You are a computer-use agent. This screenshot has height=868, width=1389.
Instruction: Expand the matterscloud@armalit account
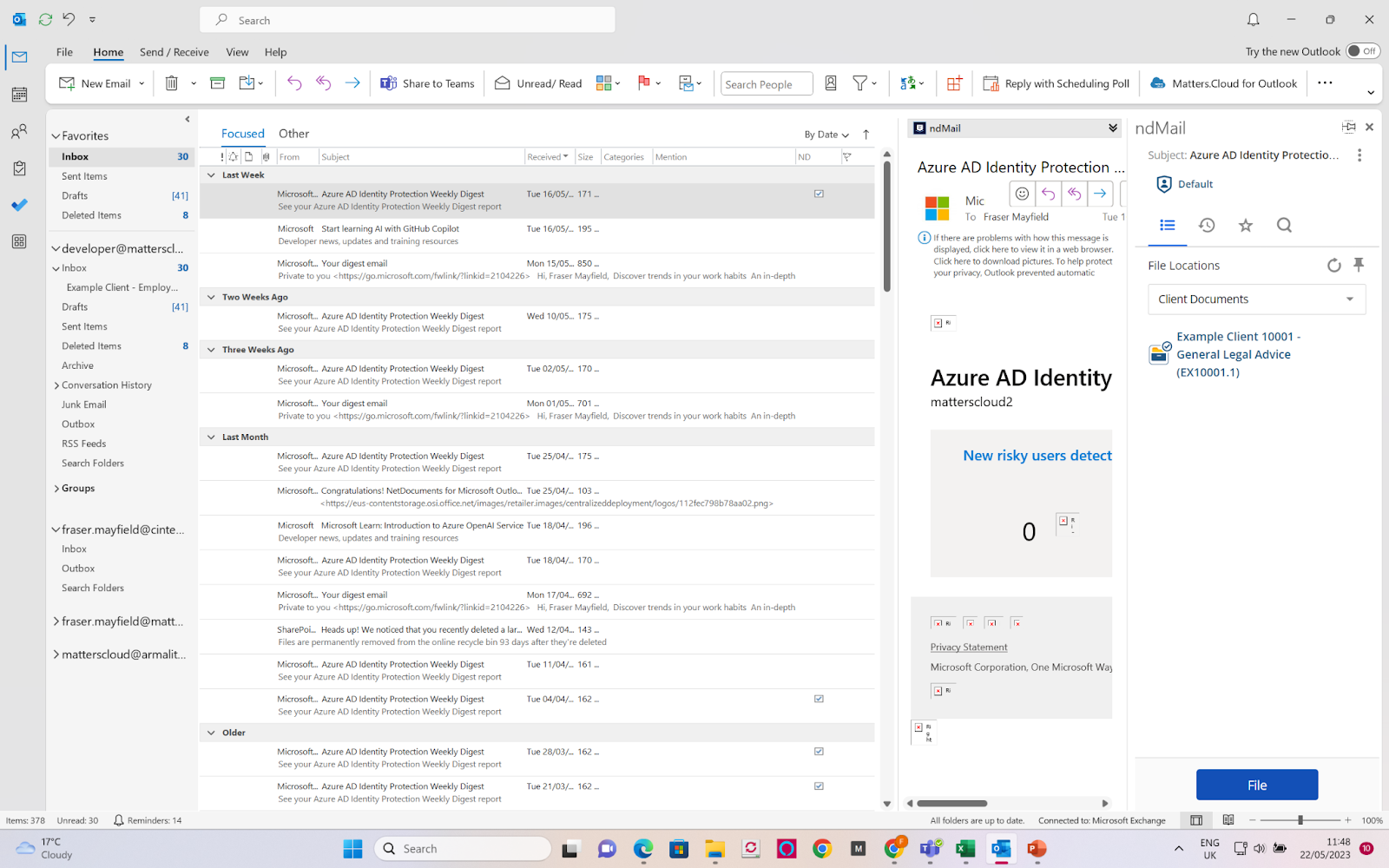coord(56,654)
